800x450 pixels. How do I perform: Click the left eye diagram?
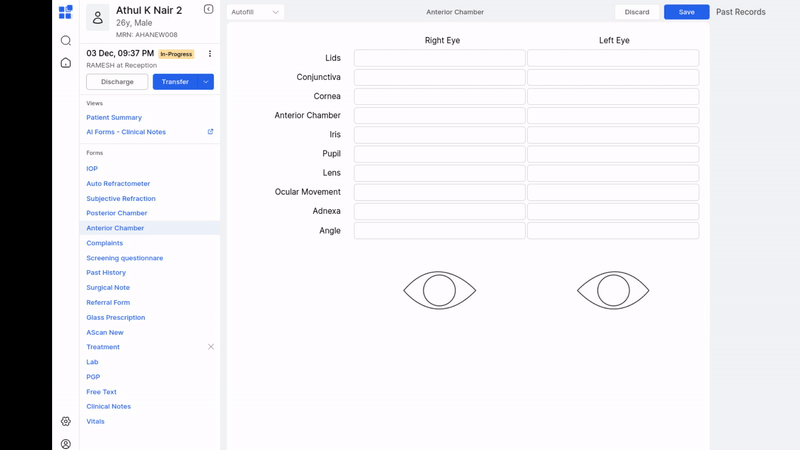[x=613, y=290]
